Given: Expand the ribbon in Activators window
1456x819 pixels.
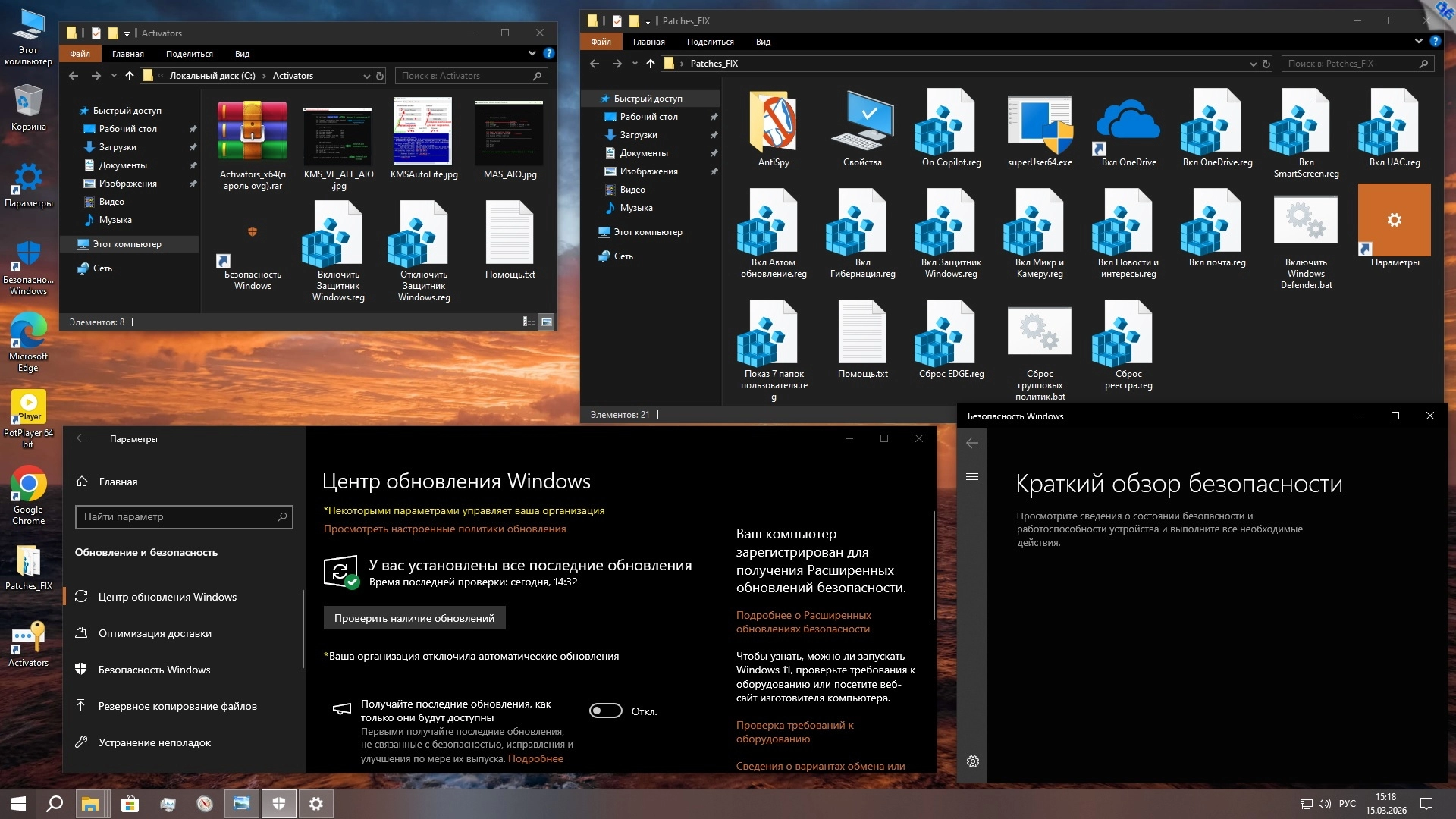Looking at the screenshot, I should 532,54.
